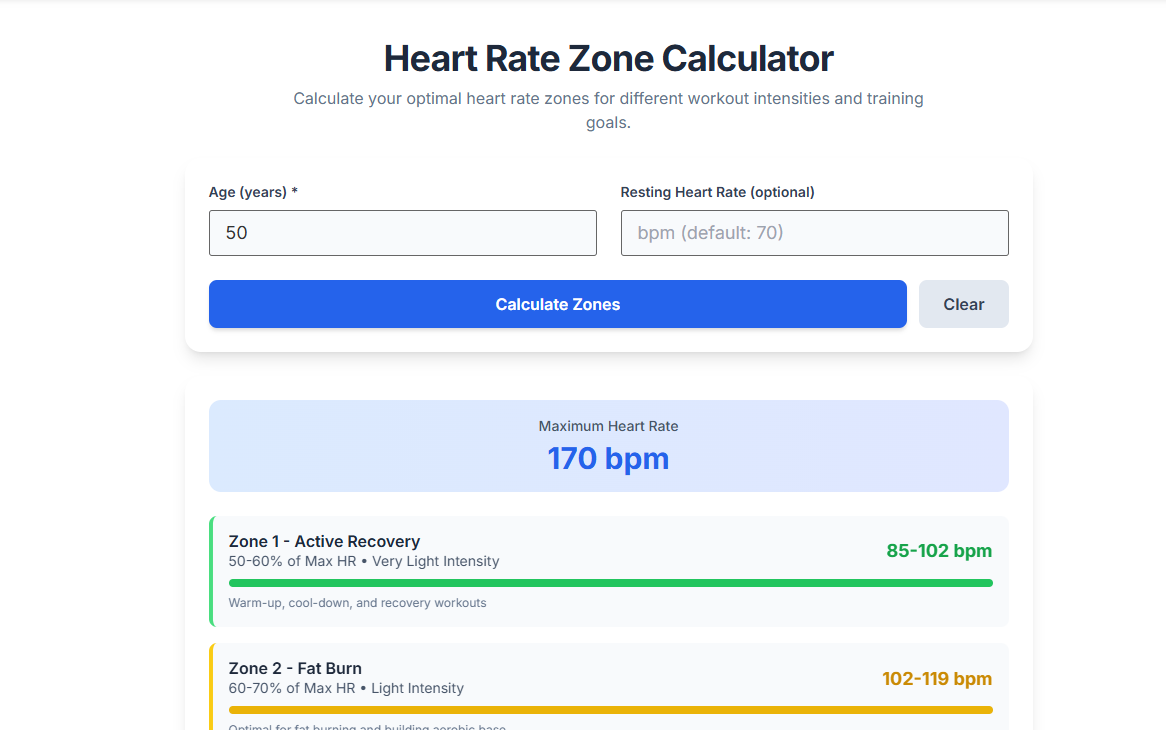
Task: Click the Maximum Heart Rate card
Action: [x=608, y=445]
